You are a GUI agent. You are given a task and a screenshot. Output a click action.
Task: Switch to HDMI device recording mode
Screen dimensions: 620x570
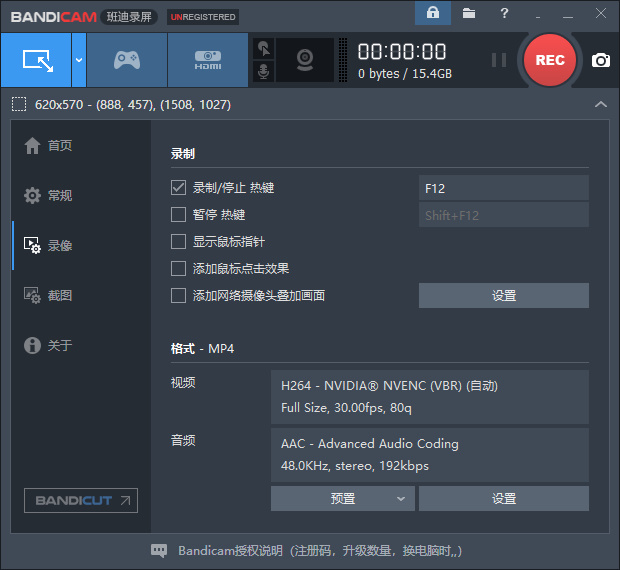click(208, 60)
